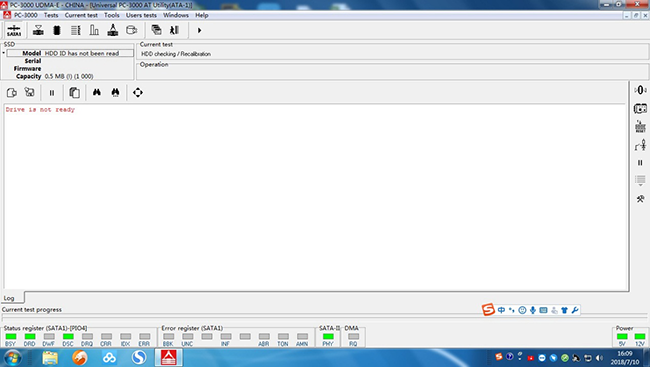
Task: Expand the top toolbar overflow arrow
Action: click(199, 30)
